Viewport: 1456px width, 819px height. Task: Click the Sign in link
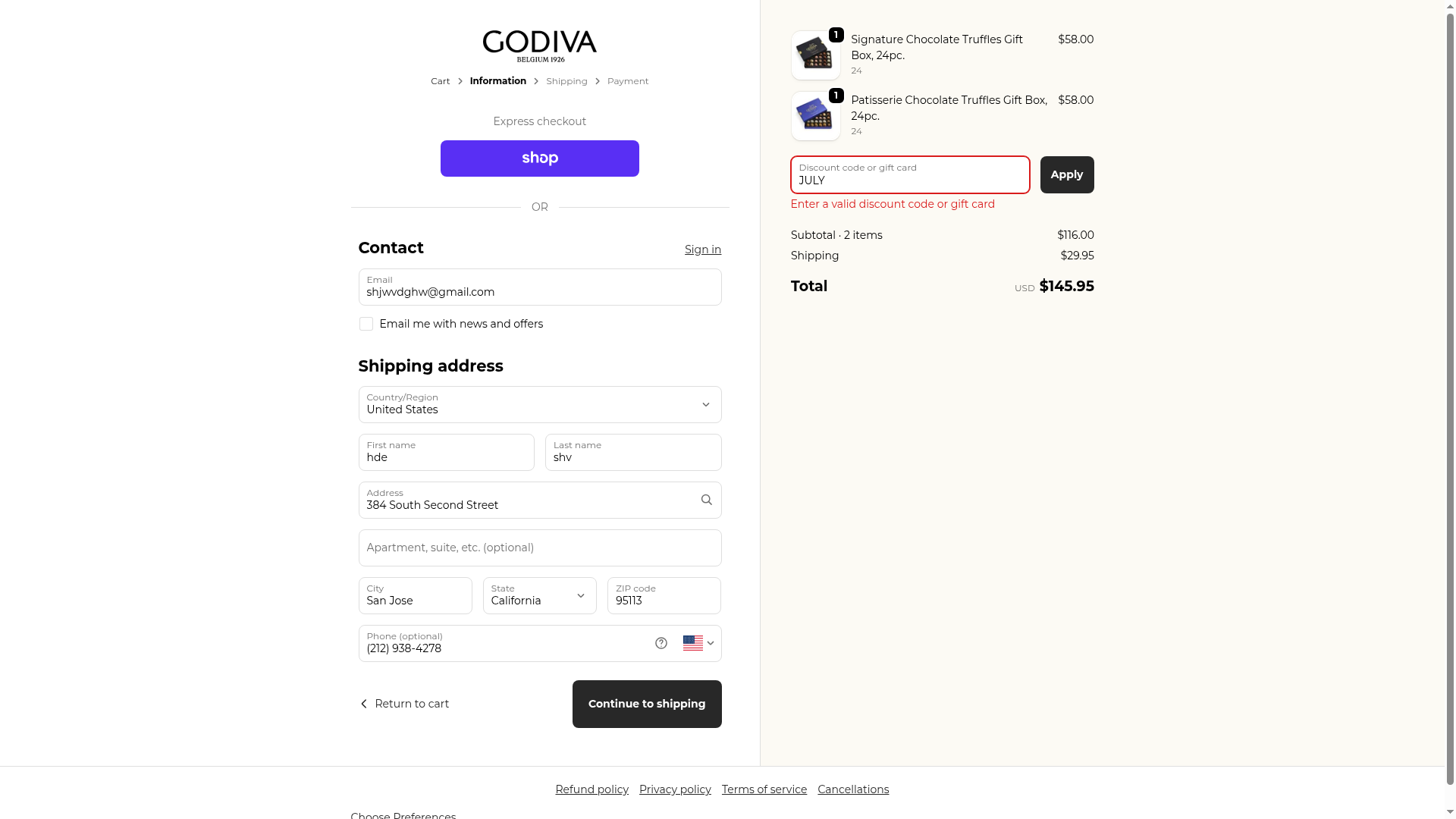click(702, 249)
